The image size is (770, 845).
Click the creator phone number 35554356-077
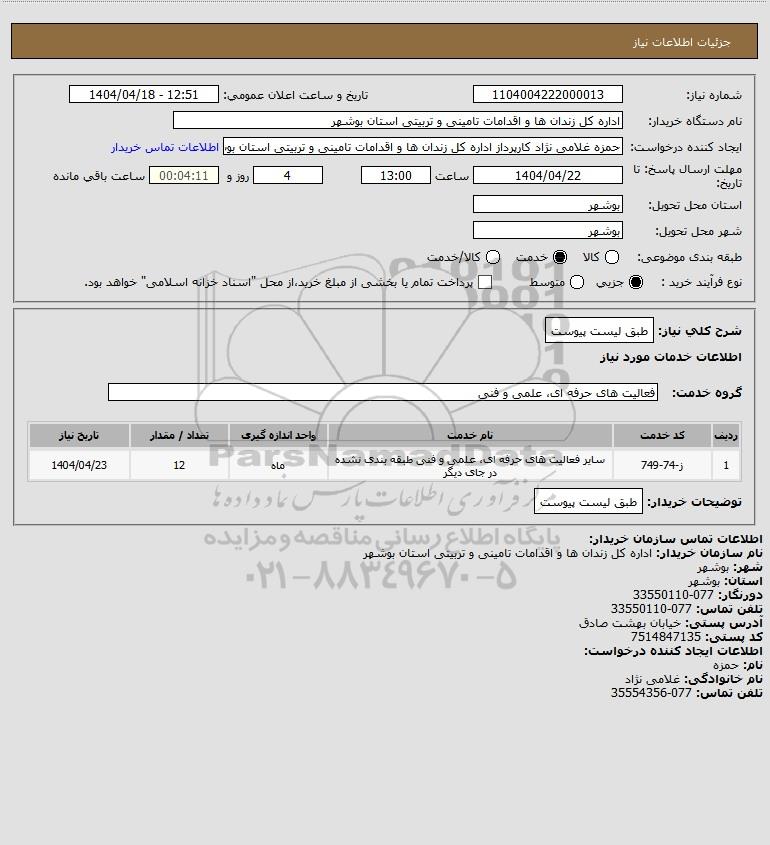click(651, 693)
